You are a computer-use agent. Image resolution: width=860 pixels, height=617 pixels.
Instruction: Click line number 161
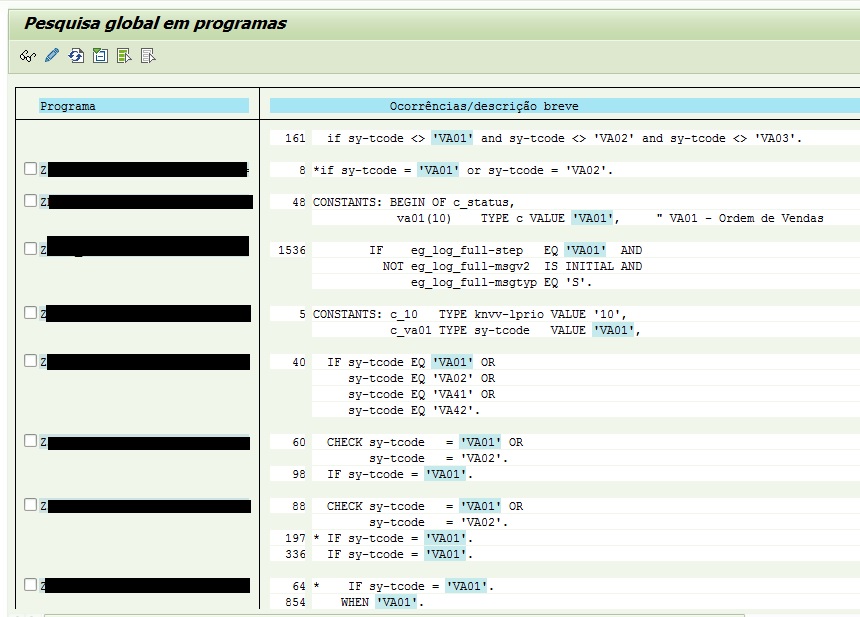[295, 138]
